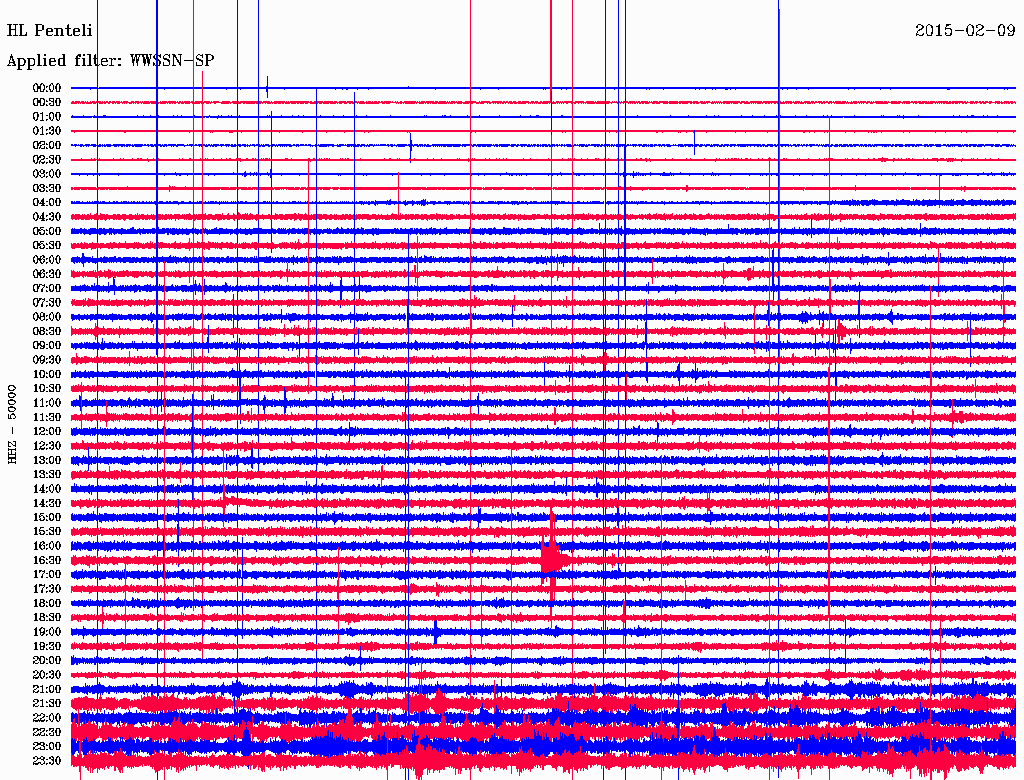Click the 11:30 time label
Viewport: 1024px width, 780px height.
click(46, 417)
